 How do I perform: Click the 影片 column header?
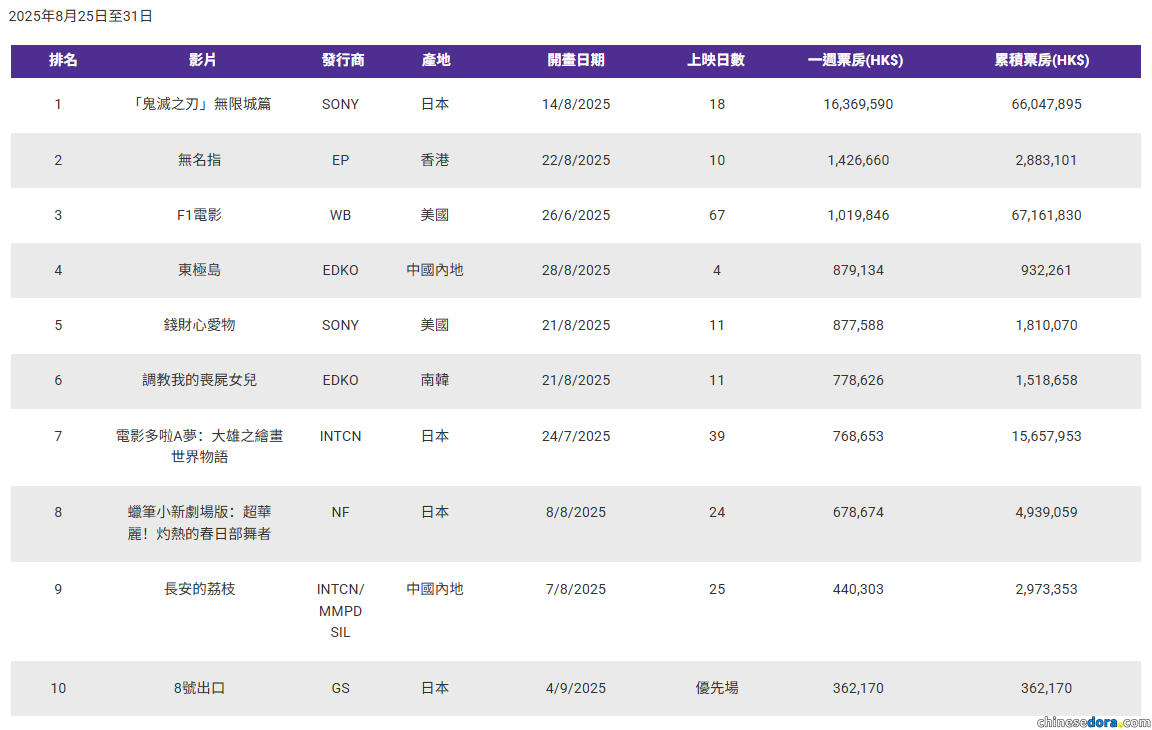(202, 60)
